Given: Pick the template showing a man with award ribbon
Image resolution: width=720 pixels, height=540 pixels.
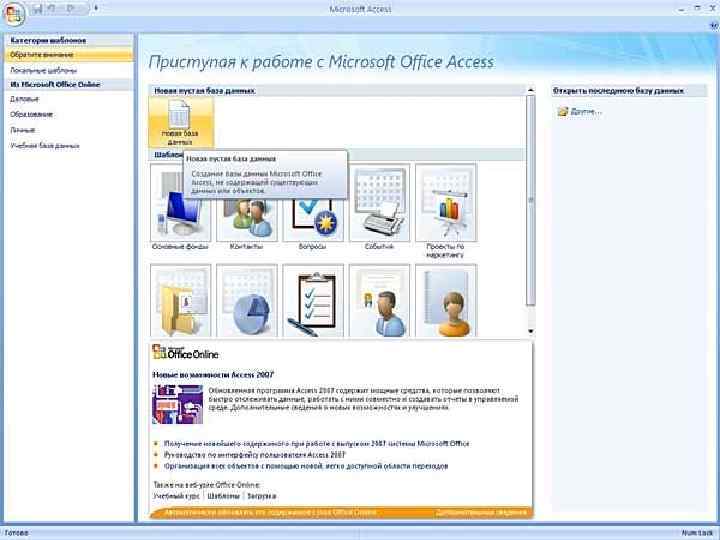Looking at the screenshot, I should click(379, 301).
